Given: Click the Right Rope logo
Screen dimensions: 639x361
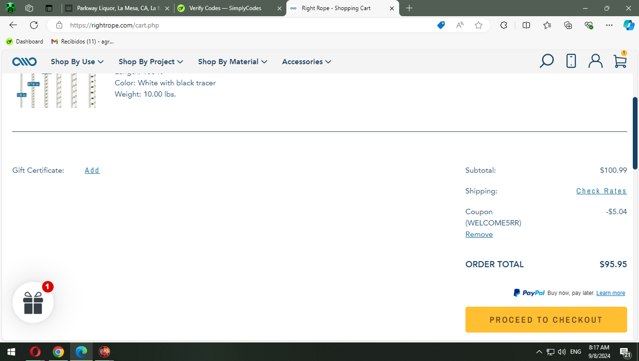Looking at the screenshot, I should [24, 62].
